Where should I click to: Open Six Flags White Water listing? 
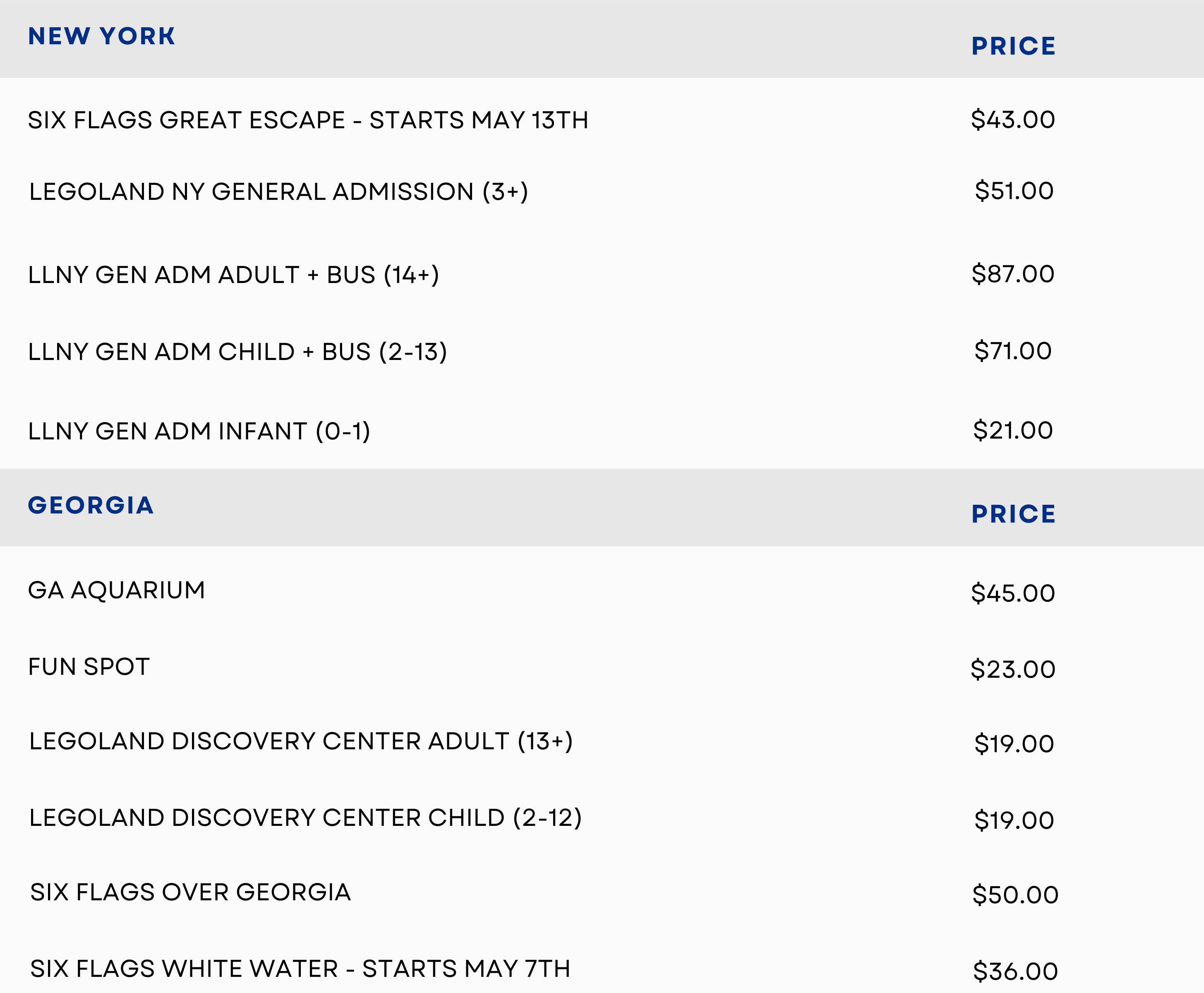[x=300, y=969]
